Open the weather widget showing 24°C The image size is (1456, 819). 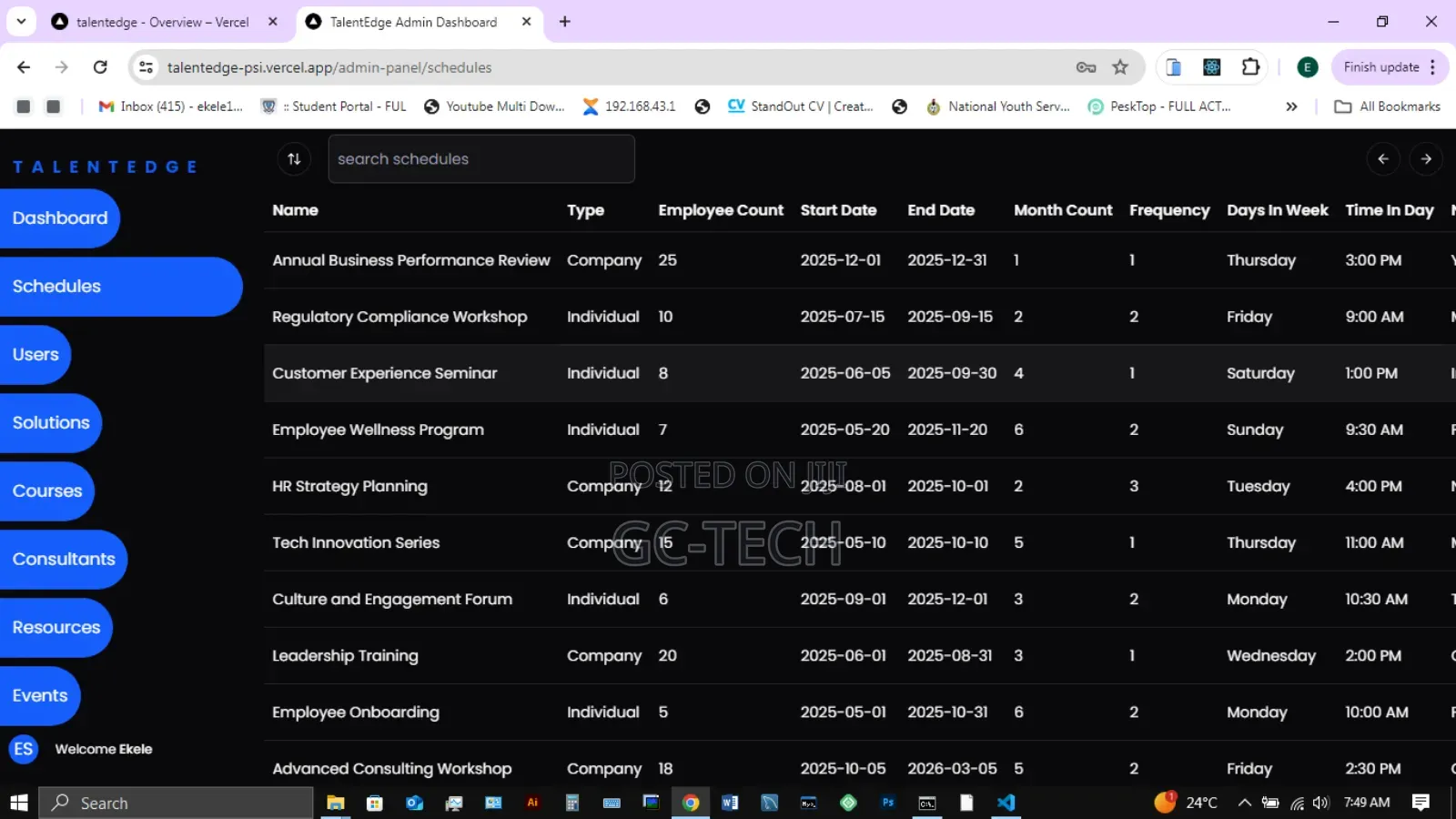point(1186,803)
